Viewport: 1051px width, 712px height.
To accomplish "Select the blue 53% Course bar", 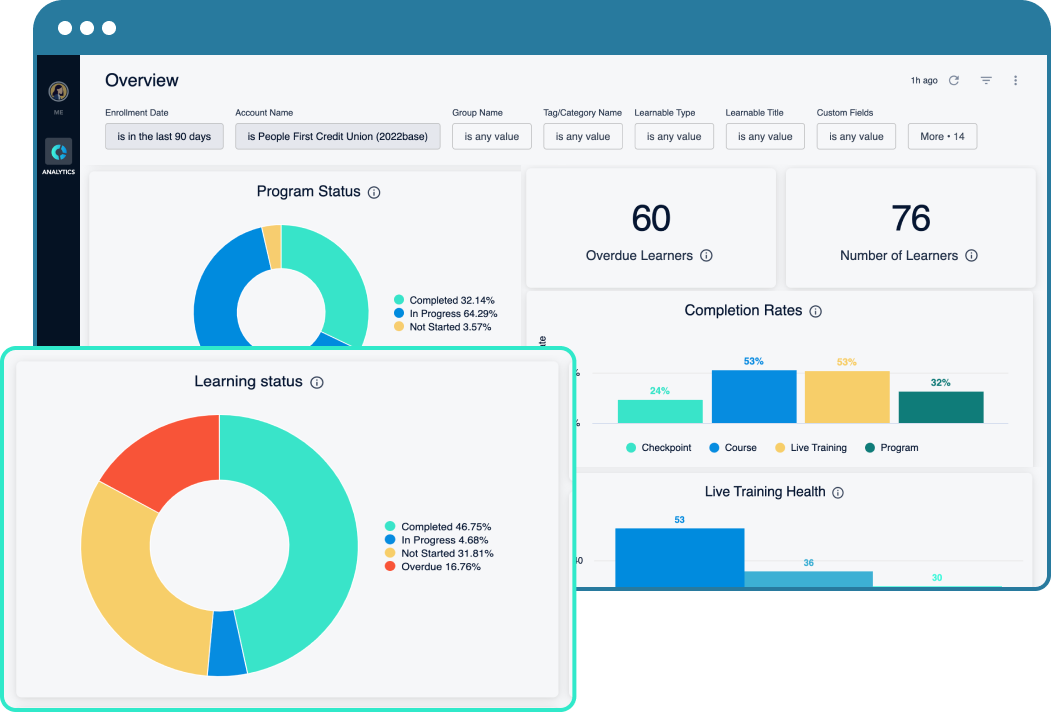I will [x=754, y=397].
